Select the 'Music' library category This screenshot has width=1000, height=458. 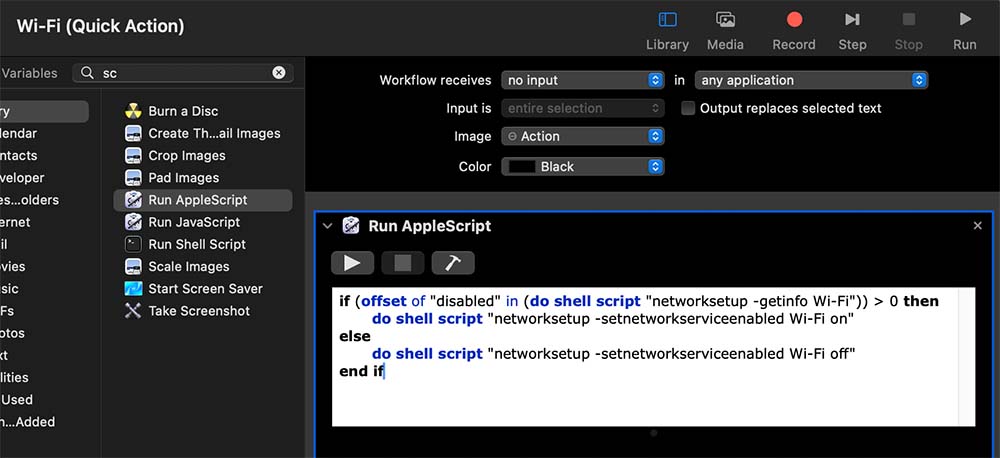[x=10, y=289]
